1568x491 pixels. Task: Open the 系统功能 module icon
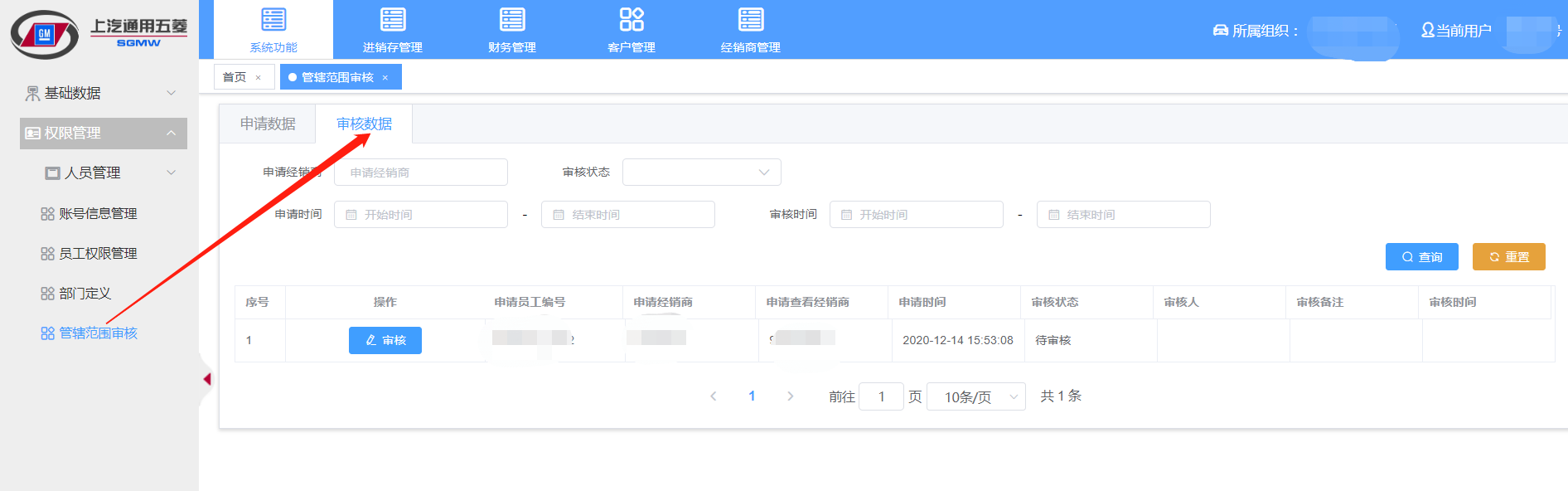(273, 20)
